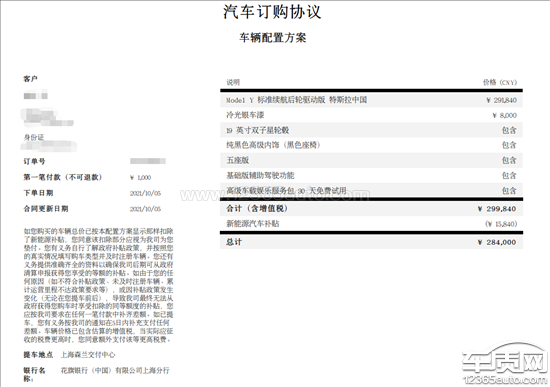Click 高级车载娱乐服务包 30 天免费试用 item

[x=287, y=191]
